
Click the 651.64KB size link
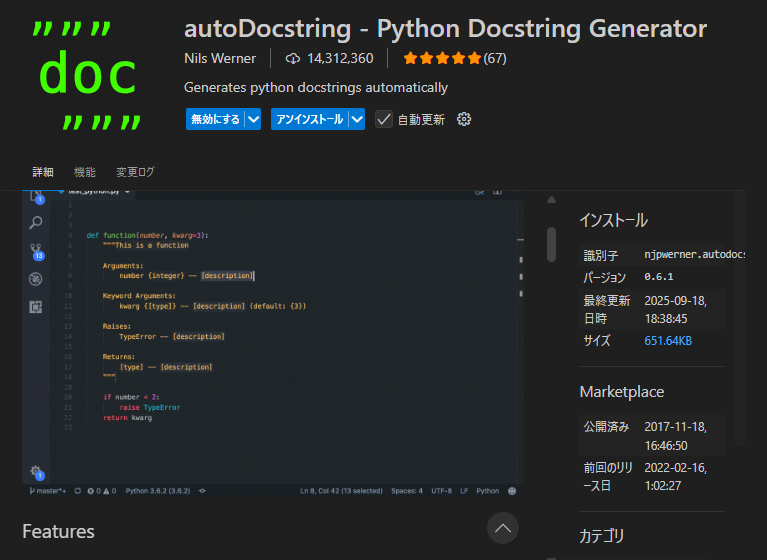(x=668, y=341)
